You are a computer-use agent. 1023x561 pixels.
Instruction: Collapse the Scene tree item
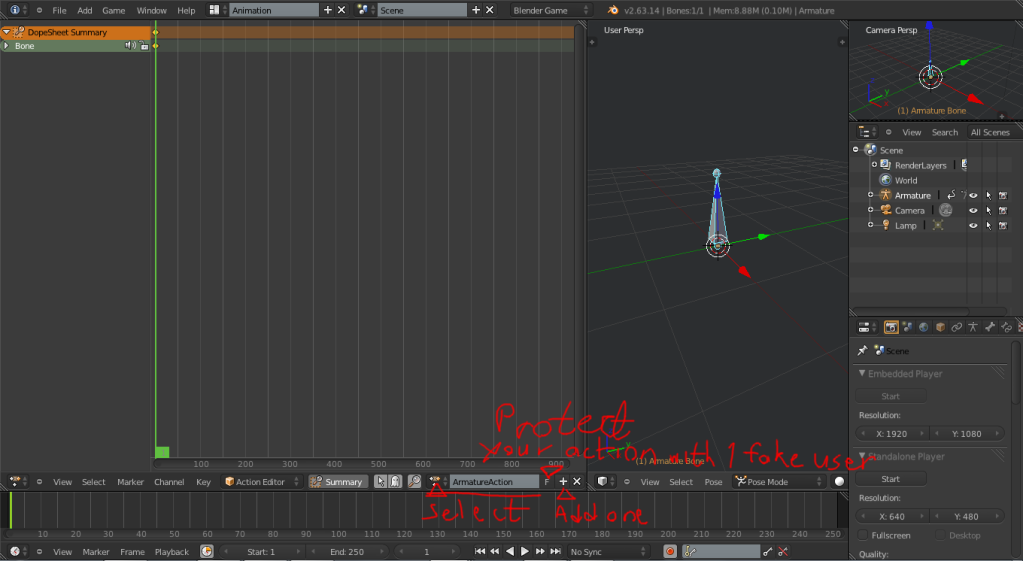[x=855, y=149]
